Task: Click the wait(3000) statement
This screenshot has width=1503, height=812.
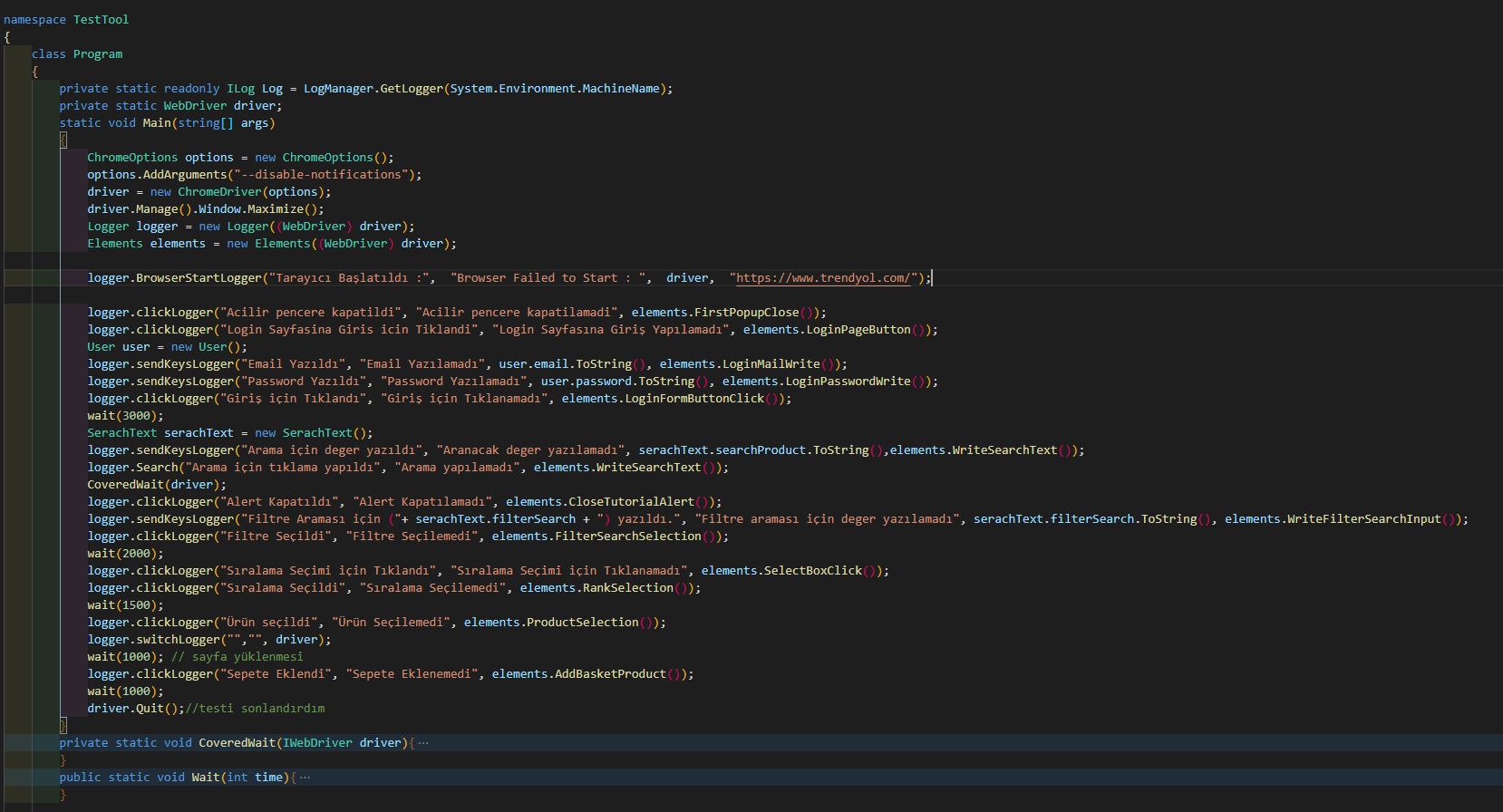Action: click(x=125, y=416)
